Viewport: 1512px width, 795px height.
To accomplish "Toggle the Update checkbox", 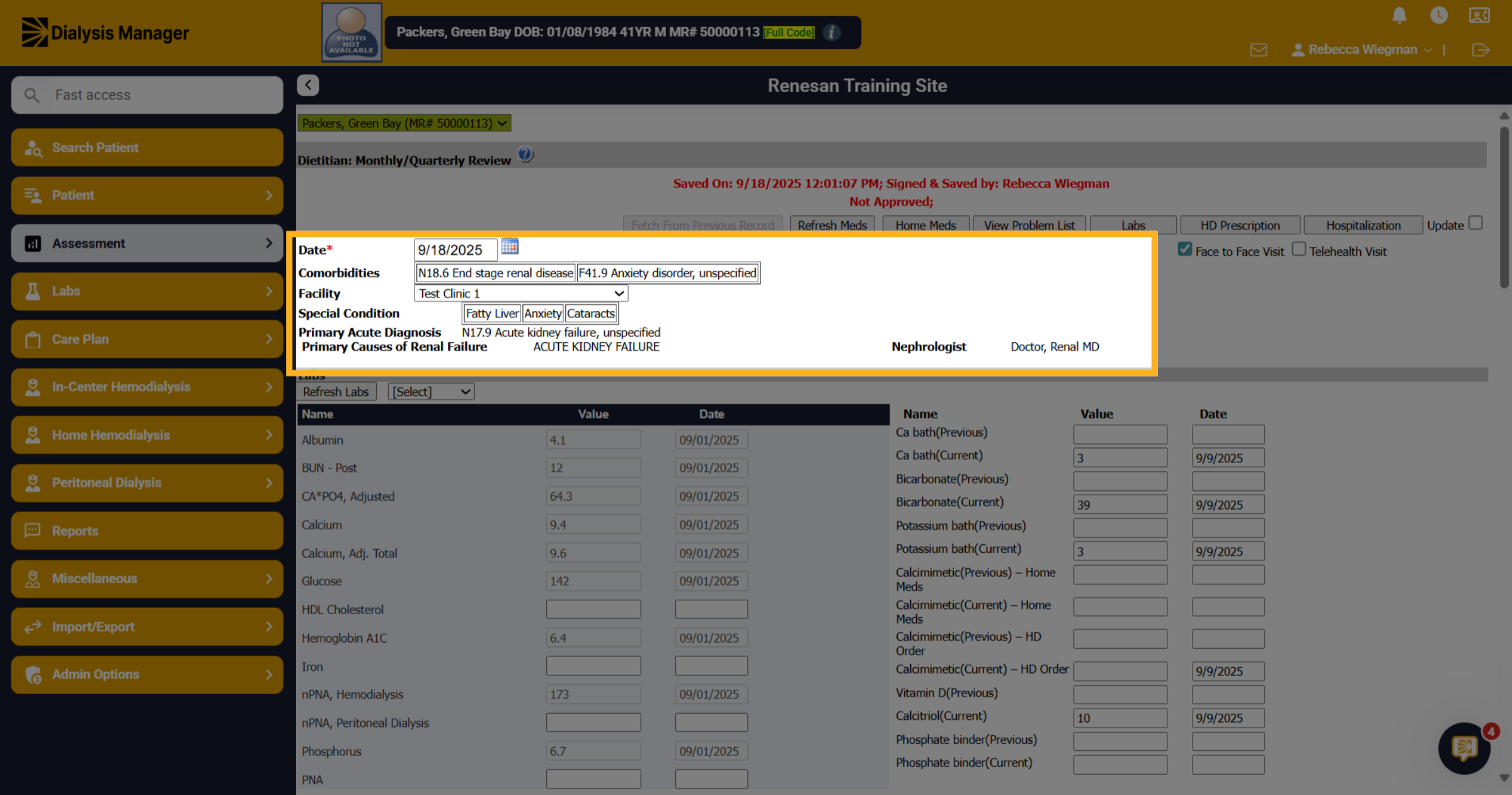I will point(1475,224).
